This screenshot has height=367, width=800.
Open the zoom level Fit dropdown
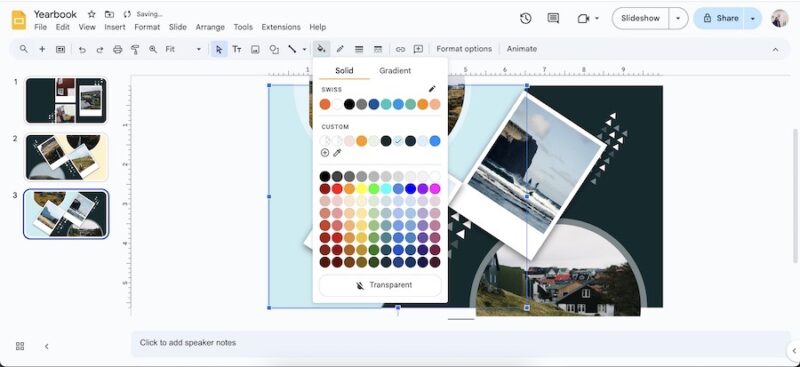183,49
